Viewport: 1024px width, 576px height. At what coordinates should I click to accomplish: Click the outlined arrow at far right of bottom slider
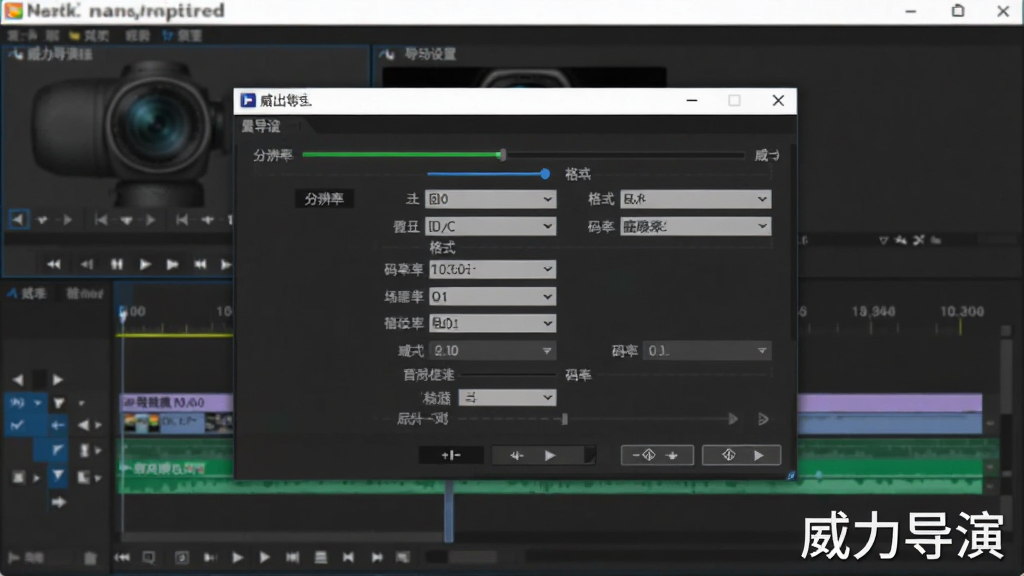point(763,419)
